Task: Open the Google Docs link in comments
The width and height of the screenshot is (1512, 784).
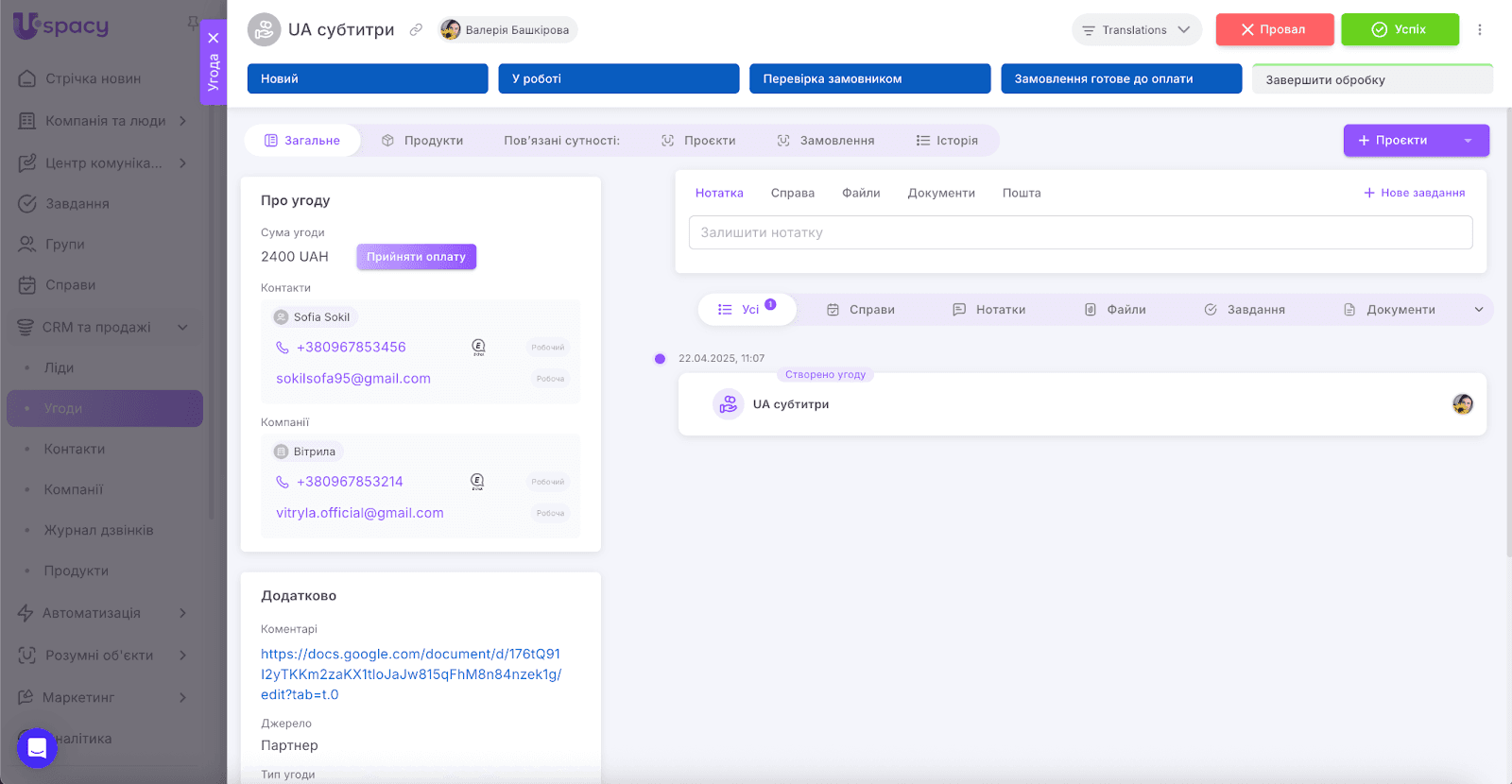Action: click(410, 674)
